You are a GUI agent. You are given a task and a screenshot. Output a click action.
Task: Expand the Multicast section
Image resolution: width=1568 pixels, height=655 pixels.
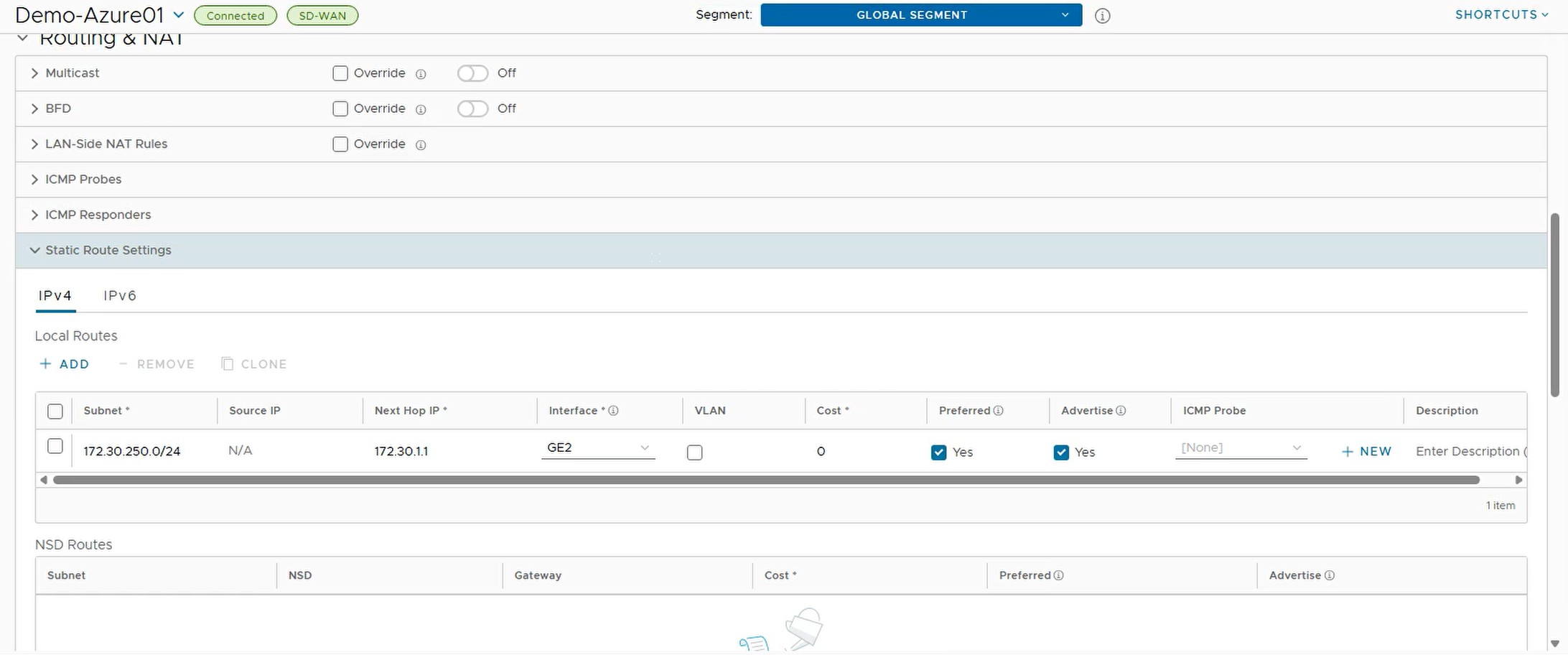point(34,73)
